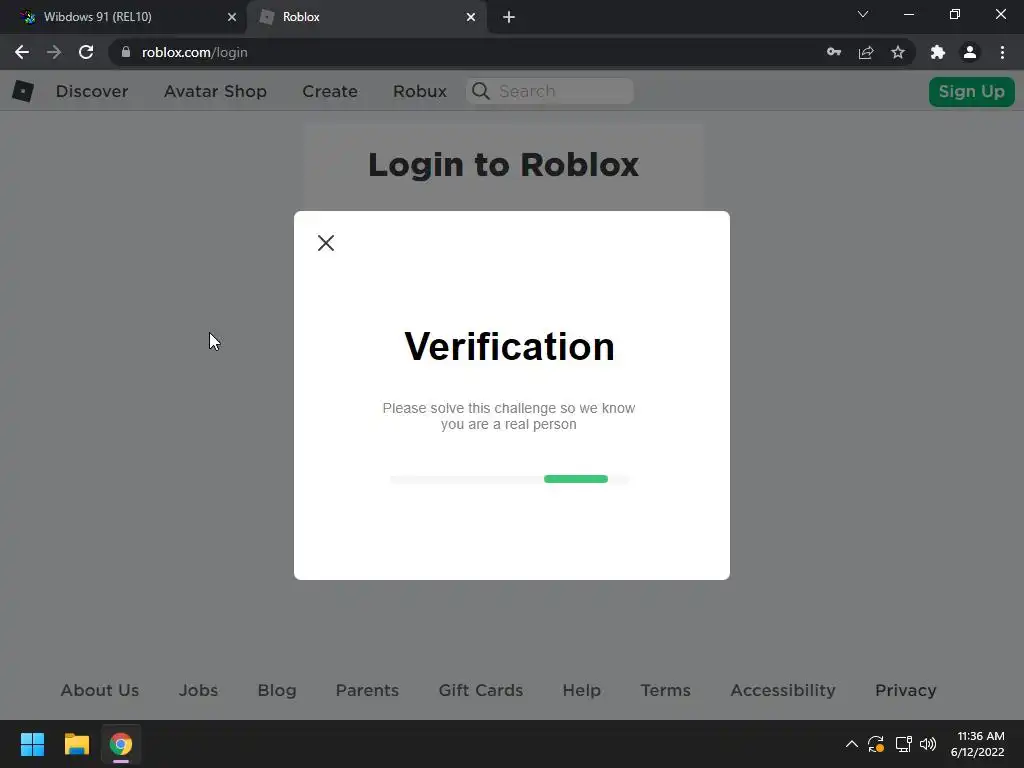Click the magnifier search icon

[x=481, y=91]
